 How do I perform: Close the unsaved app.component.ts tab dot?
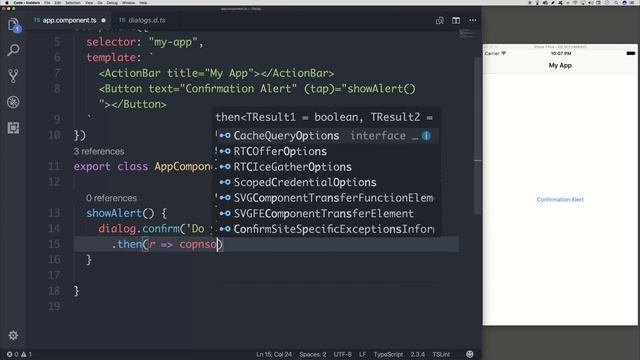[x=104, y=20]
